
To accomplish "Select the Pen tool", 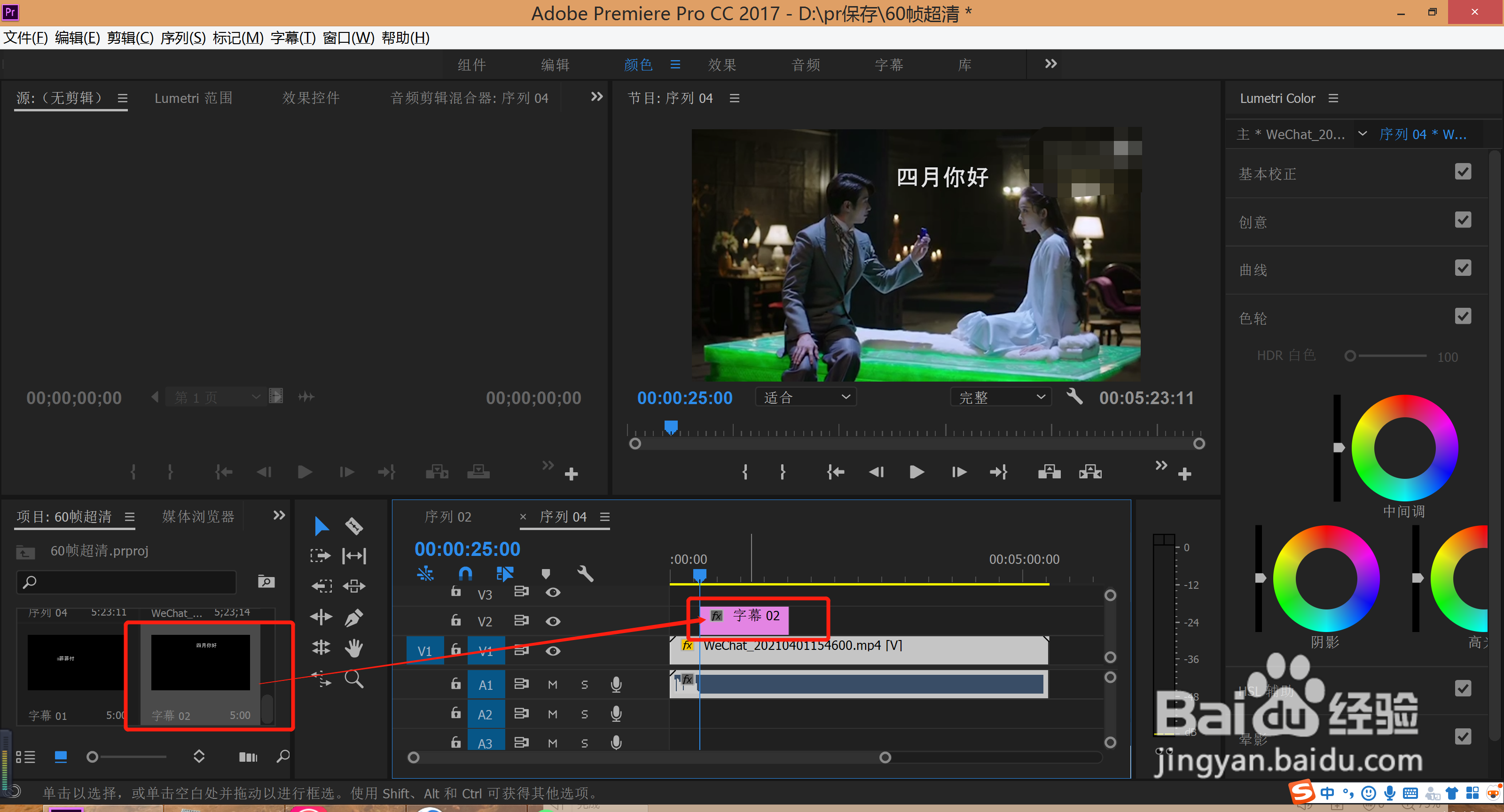I will point(354,617).
